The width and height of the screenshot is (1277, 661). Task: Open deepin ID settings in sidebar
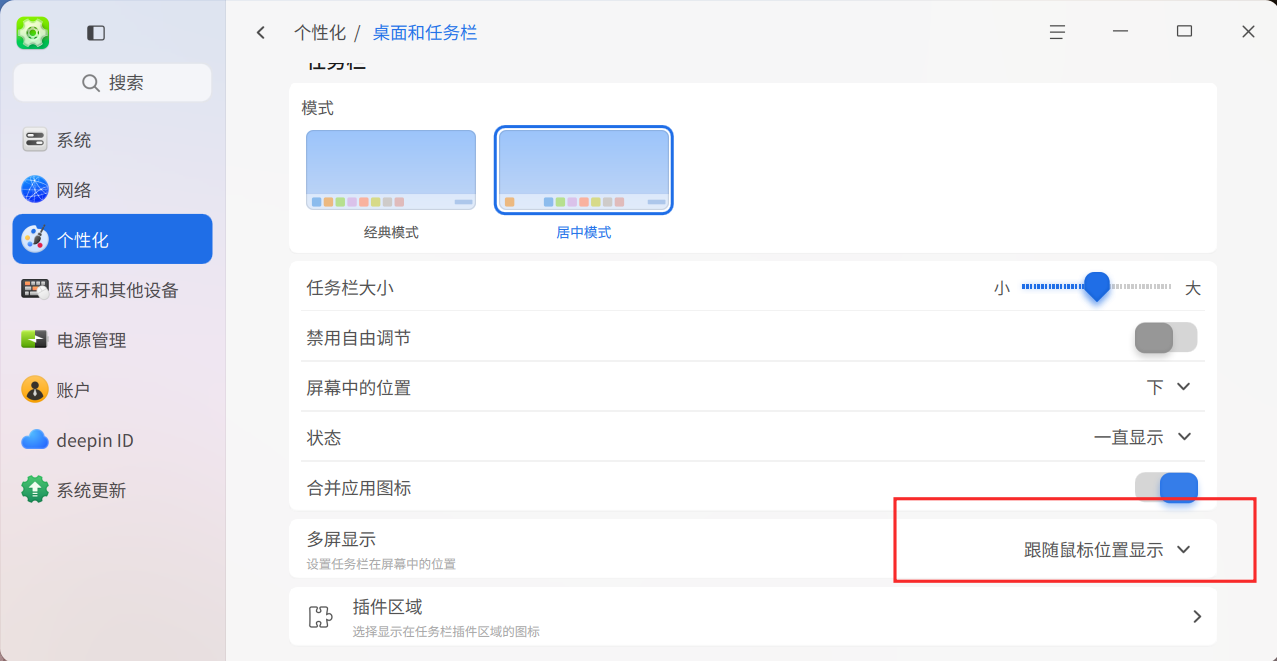pos(112,440)
